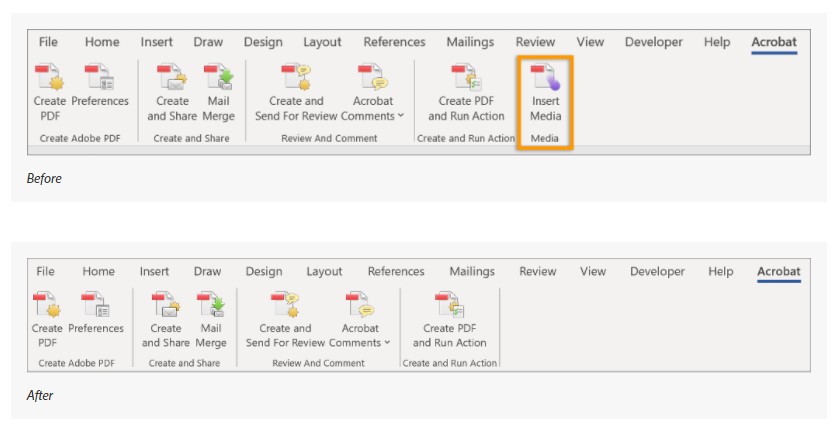Viewport: 839px width, 431px height.
Task: Click Create and Send For Review in After ribbon
Action: 285,320
